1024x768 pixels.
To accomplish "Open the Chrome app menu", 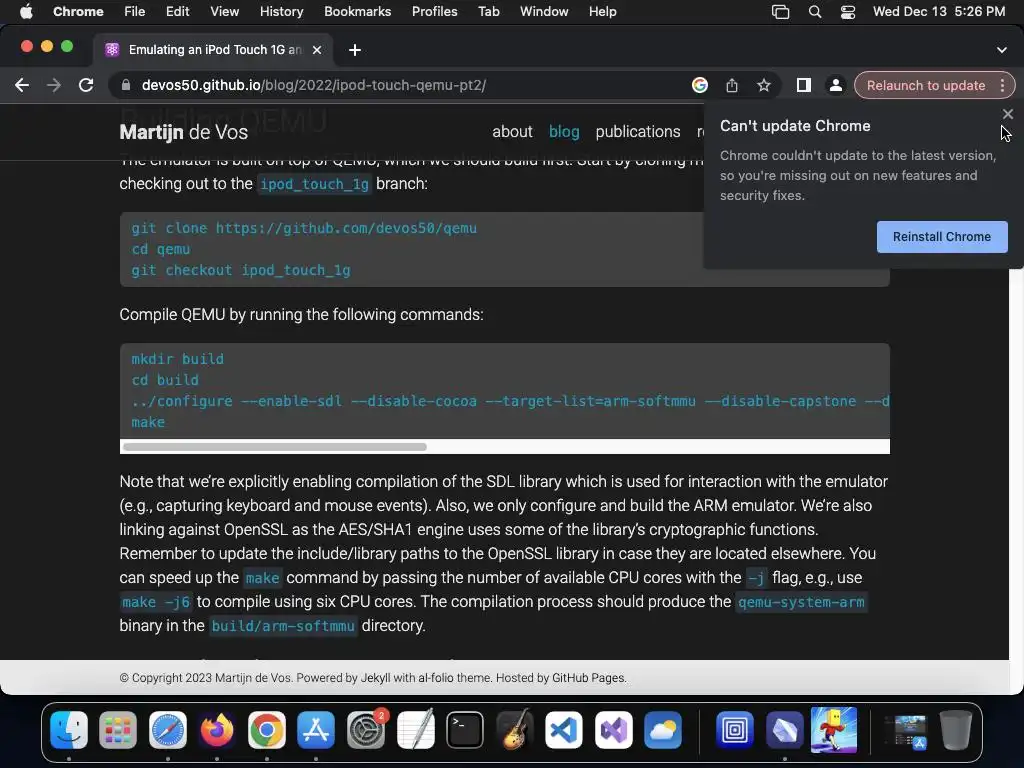I will click(x=78, y=12).
